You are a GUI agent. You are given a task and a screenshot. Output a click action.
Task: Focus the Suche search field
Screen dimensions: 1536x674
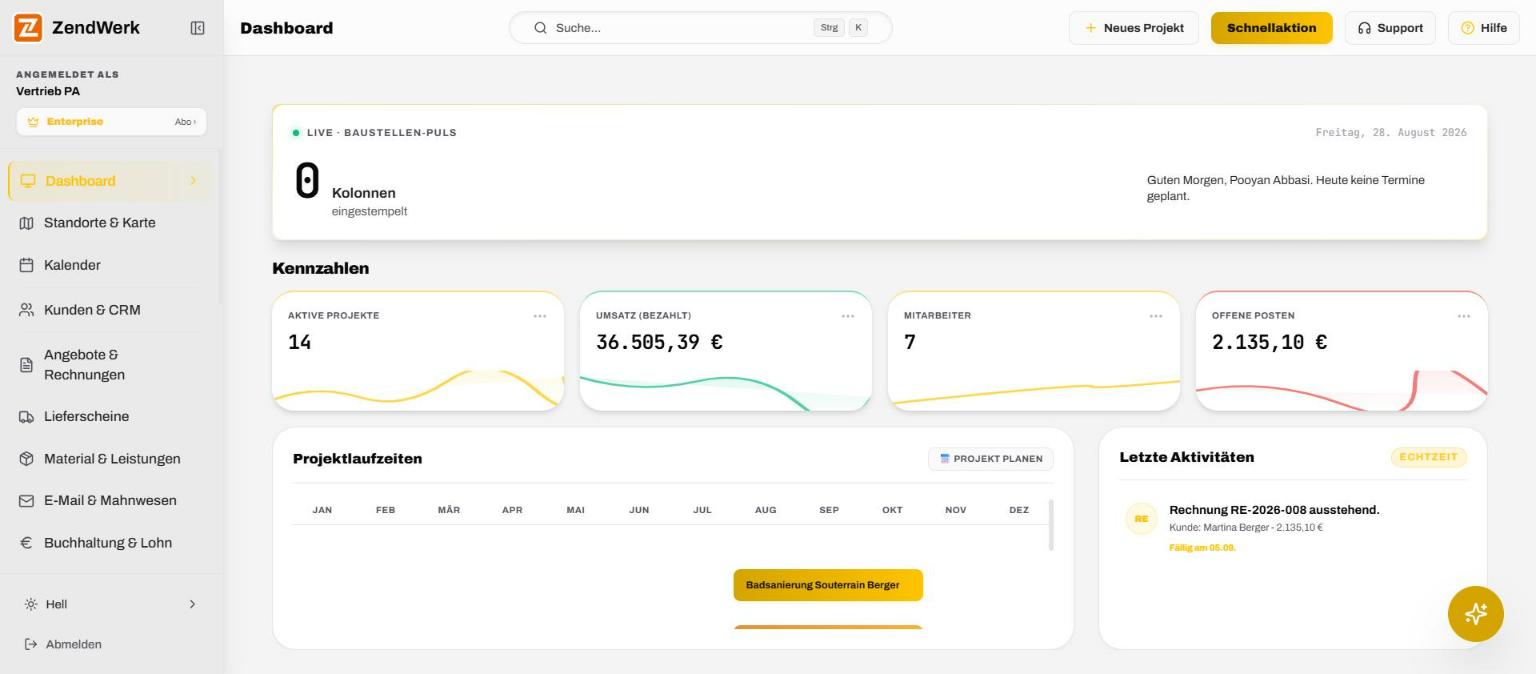[x=700, y=28]
